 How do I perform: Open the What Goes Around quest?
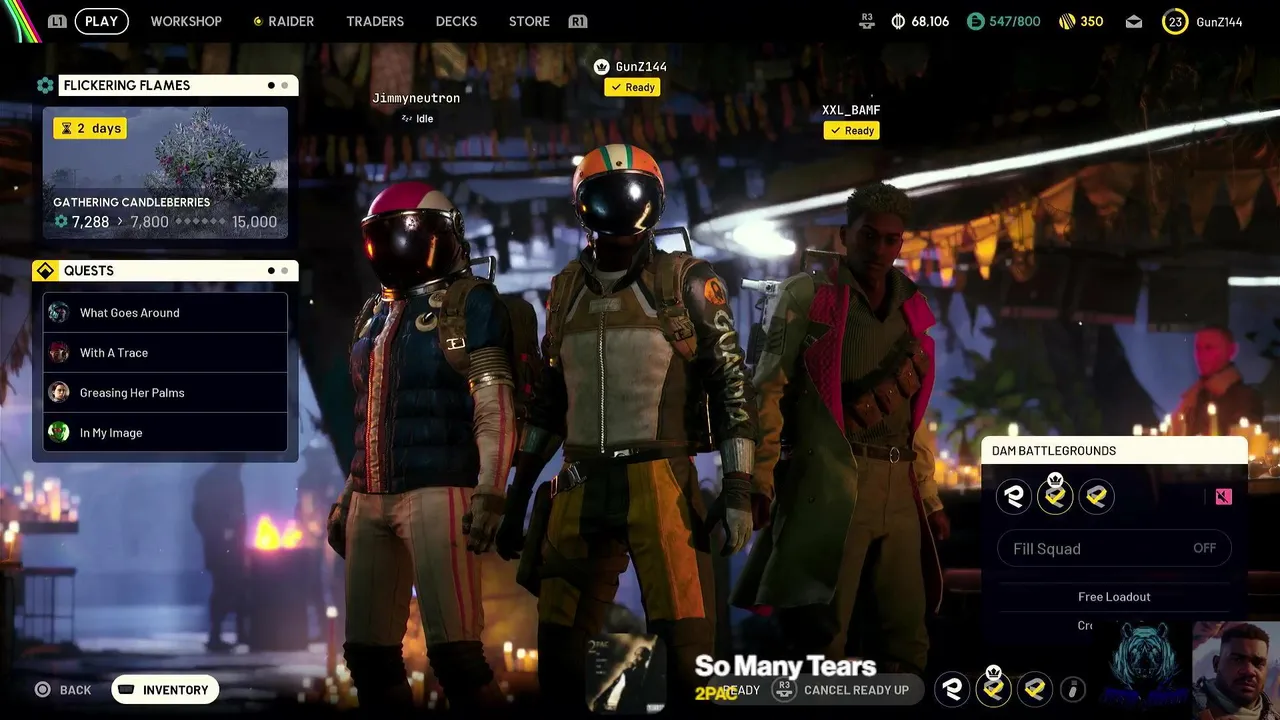click(x=165, y=313)
